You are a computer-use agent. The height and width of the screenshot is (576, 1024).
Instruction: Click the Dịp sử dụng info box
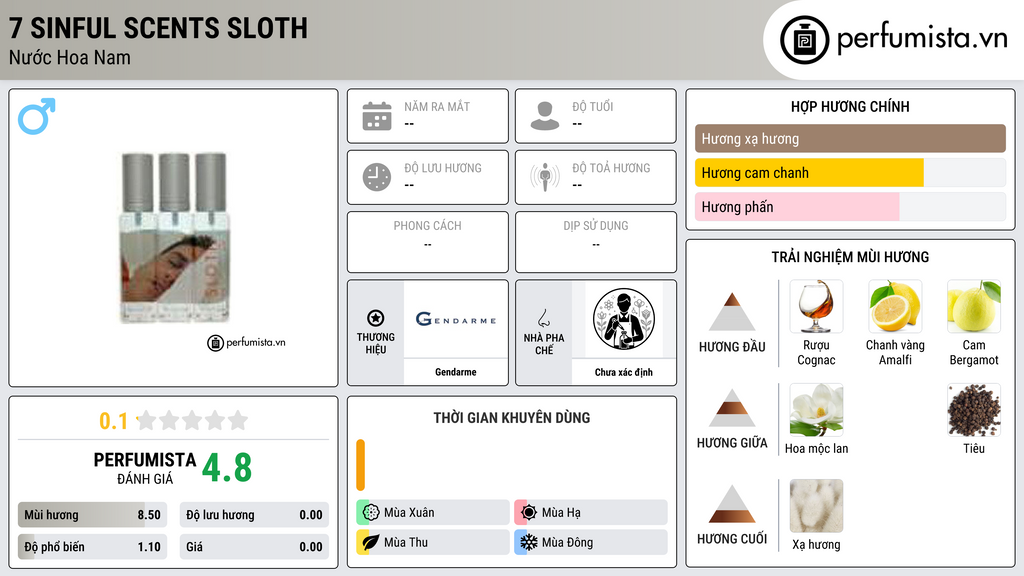pos(596,242)
